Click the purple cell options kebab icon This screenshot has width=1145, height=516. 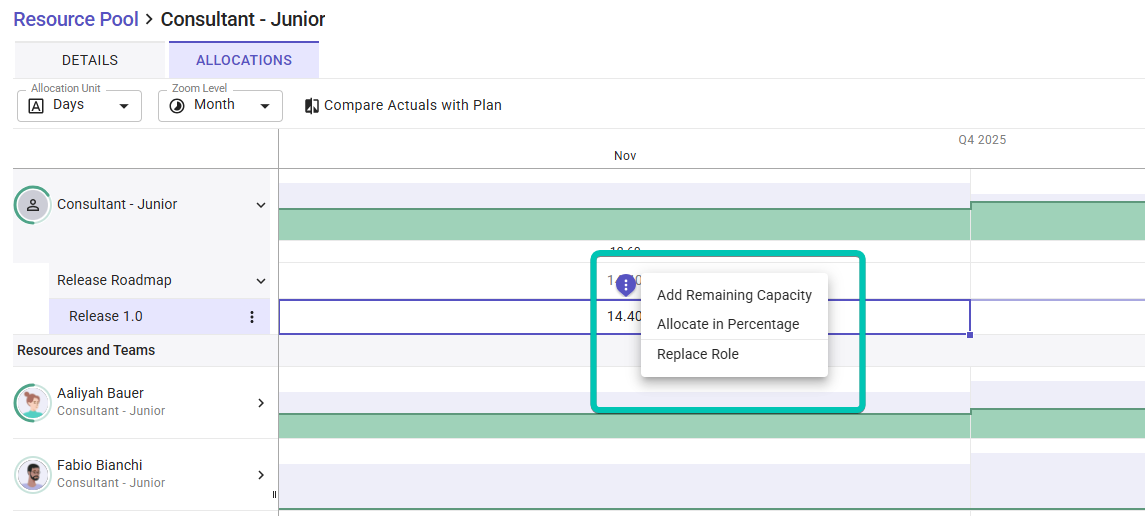point(626,285)
